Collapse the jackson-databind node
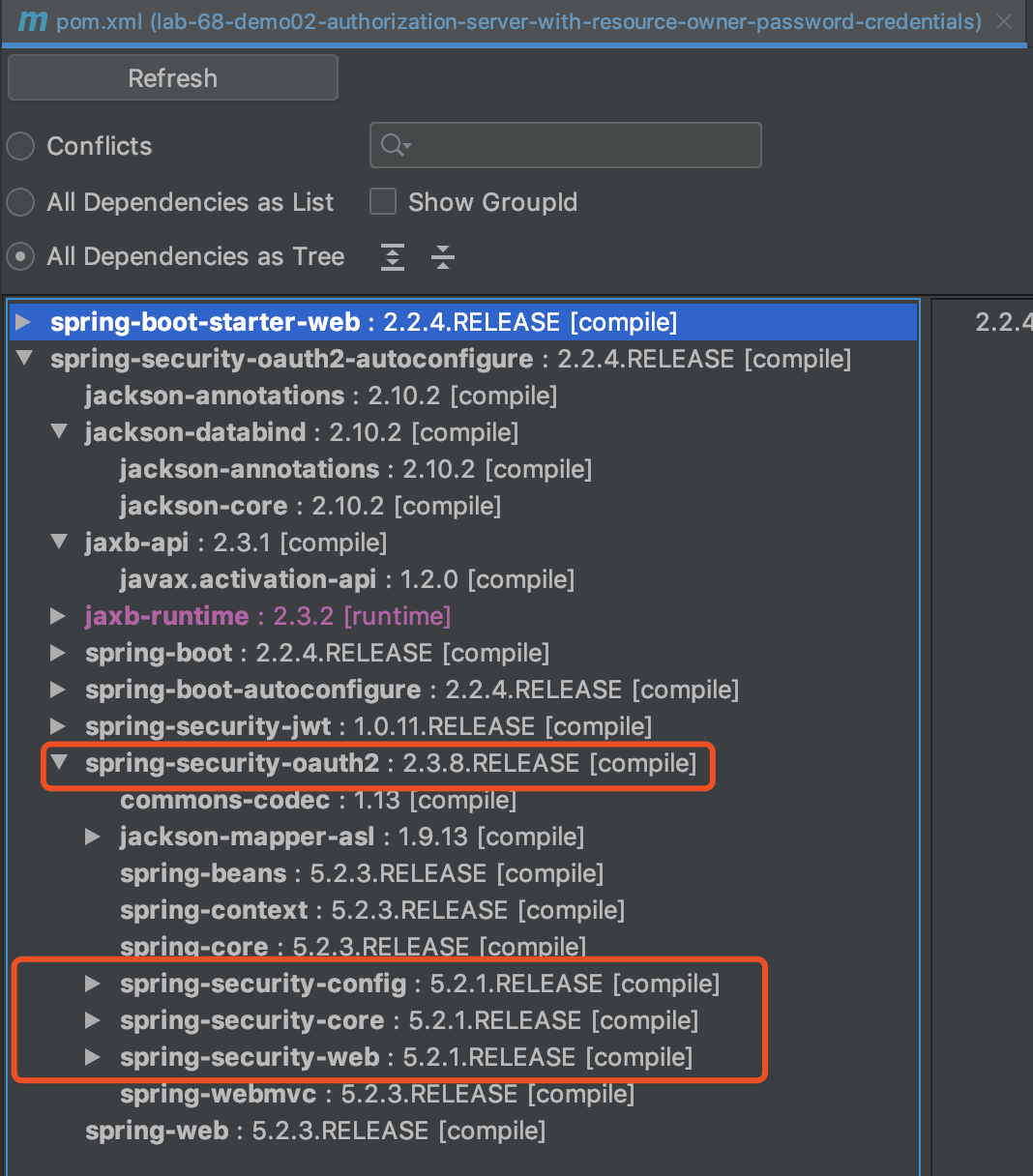Screen dimensions: 1033x1176 [x=59, y=432]
